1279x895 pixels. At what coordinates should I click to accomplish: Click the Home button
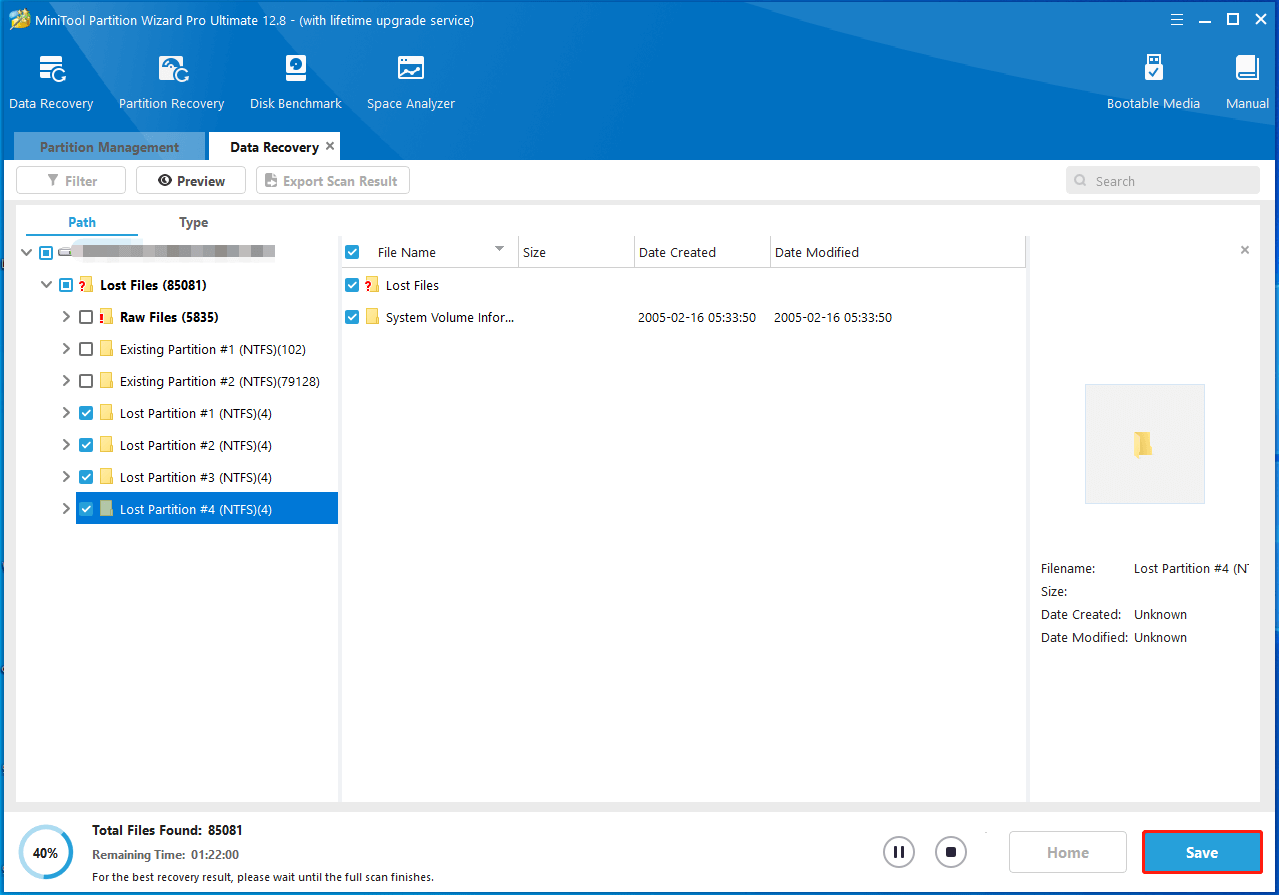point(1068,853)
